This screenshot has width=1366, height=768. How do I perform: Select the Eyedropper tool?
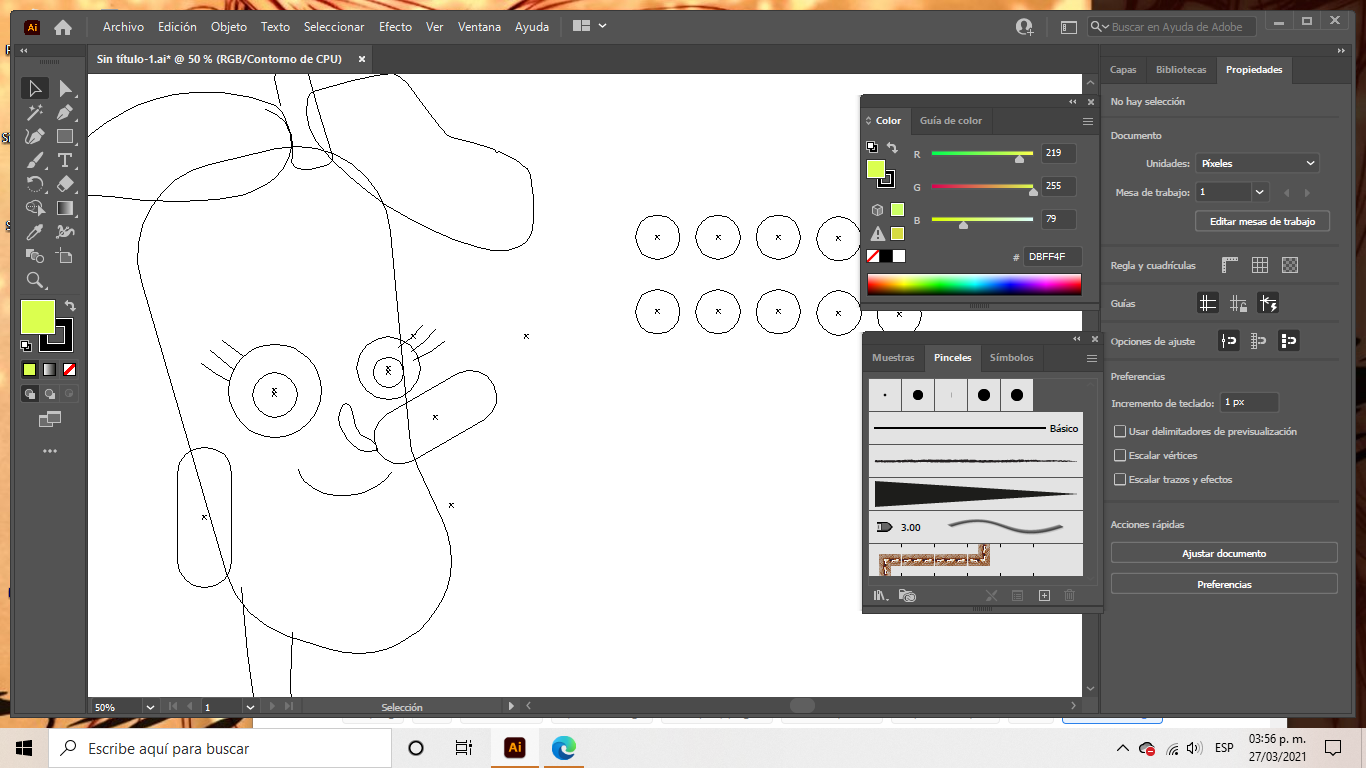(x=35, y=230)
